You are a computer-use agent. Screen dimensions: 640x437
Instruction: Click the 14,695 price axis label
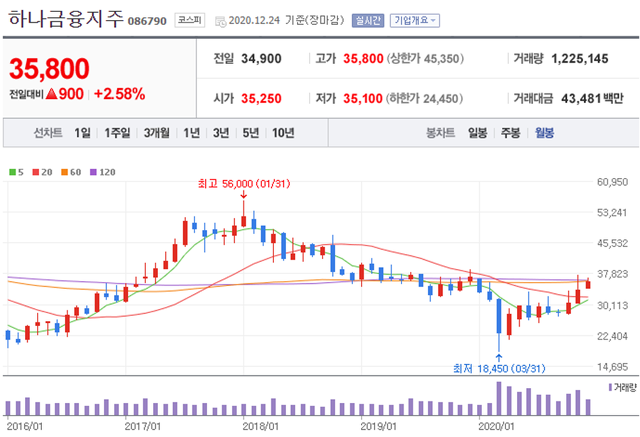[612, 367]
